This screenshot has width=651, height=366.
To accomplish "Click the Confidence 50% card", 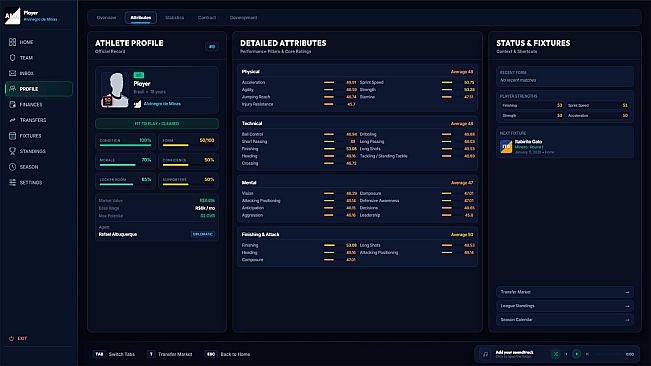I will point(188,161).
